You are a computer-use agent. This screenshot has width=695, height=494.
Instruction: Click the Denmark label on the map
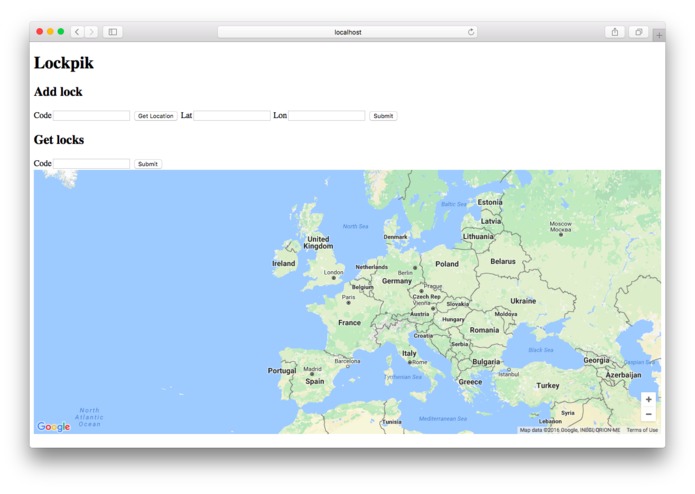pos(395,237)
